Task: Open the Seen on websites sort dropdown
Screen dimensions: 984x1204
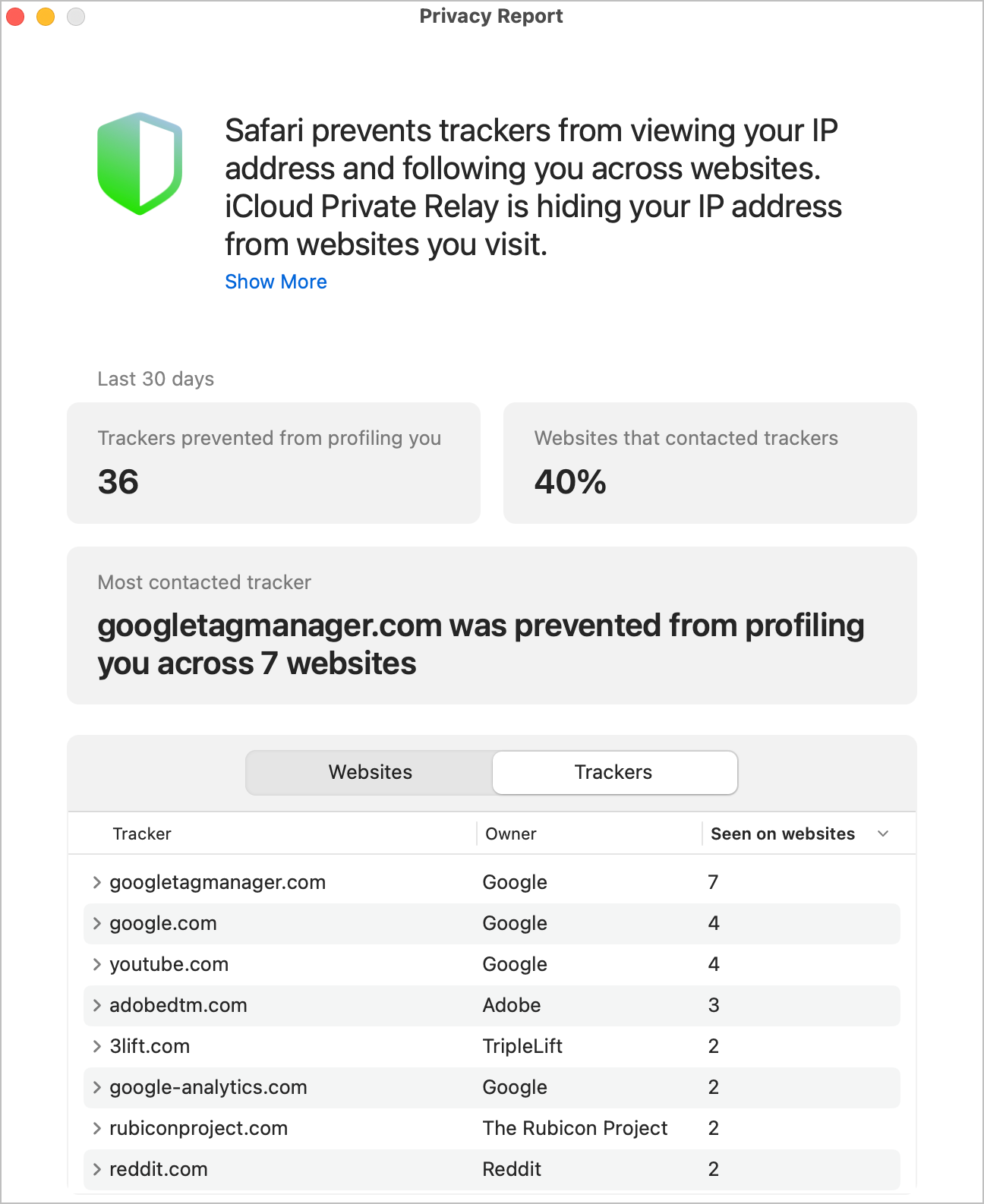Action: tap(883, 834)
